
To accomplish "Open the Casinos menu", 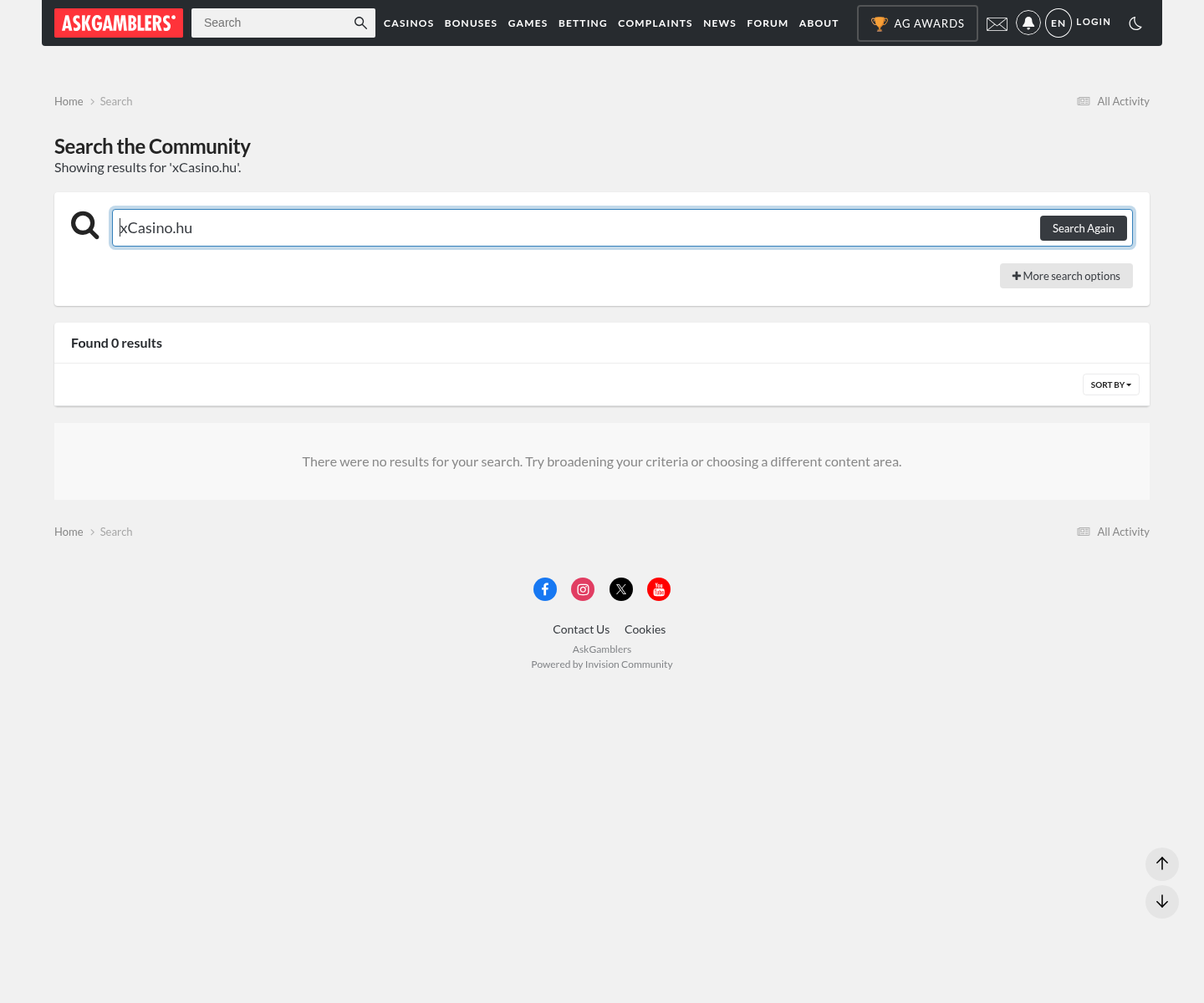I will [409, 23].
